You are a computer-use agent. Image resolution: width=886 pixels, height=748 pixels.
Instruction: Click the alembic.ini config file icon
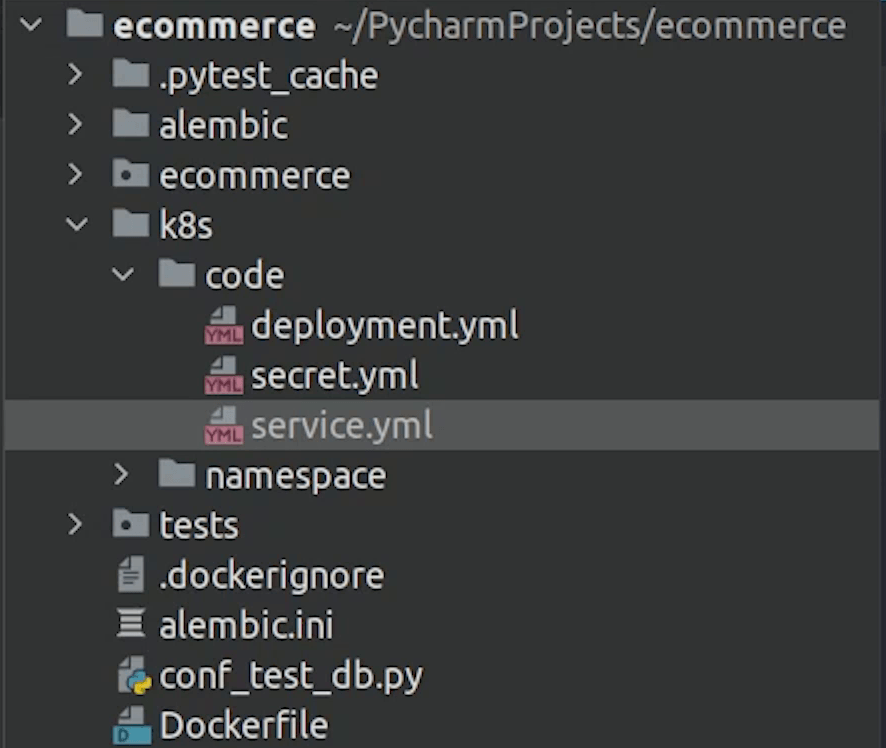(131, 624)
